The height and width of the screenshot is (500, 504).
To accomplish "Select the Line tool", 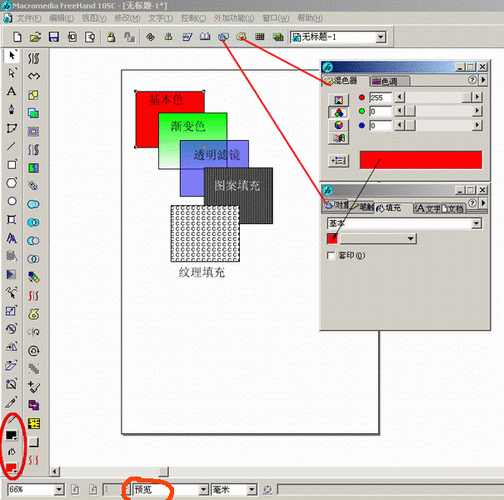I will point(12,146).
